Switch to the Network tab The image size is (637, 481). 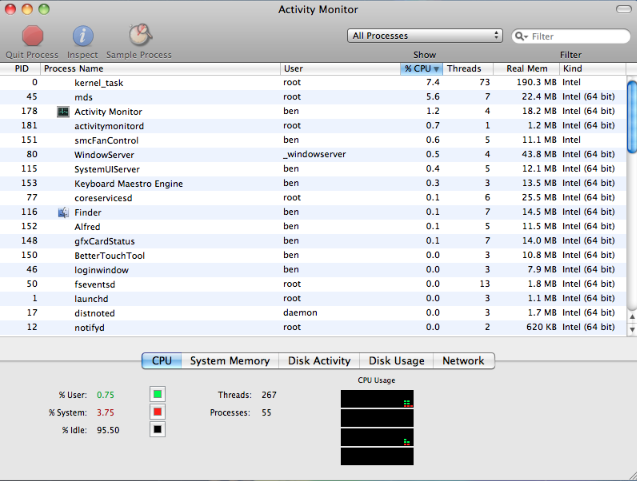coord(464,361)
